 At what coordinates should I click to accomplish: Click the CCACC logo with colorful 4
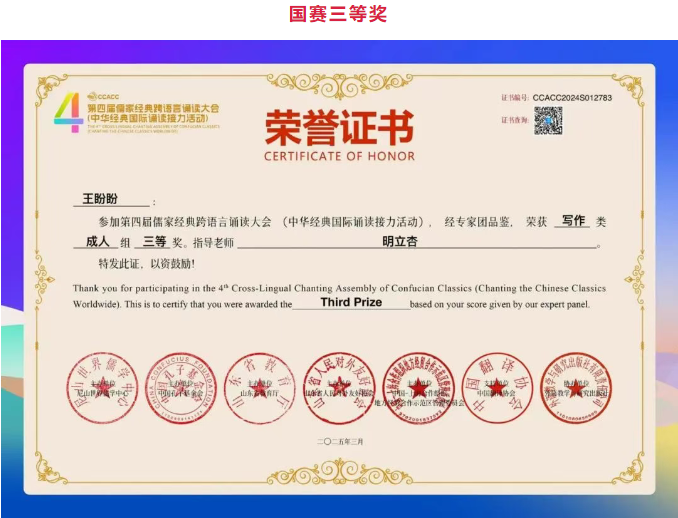137,113
